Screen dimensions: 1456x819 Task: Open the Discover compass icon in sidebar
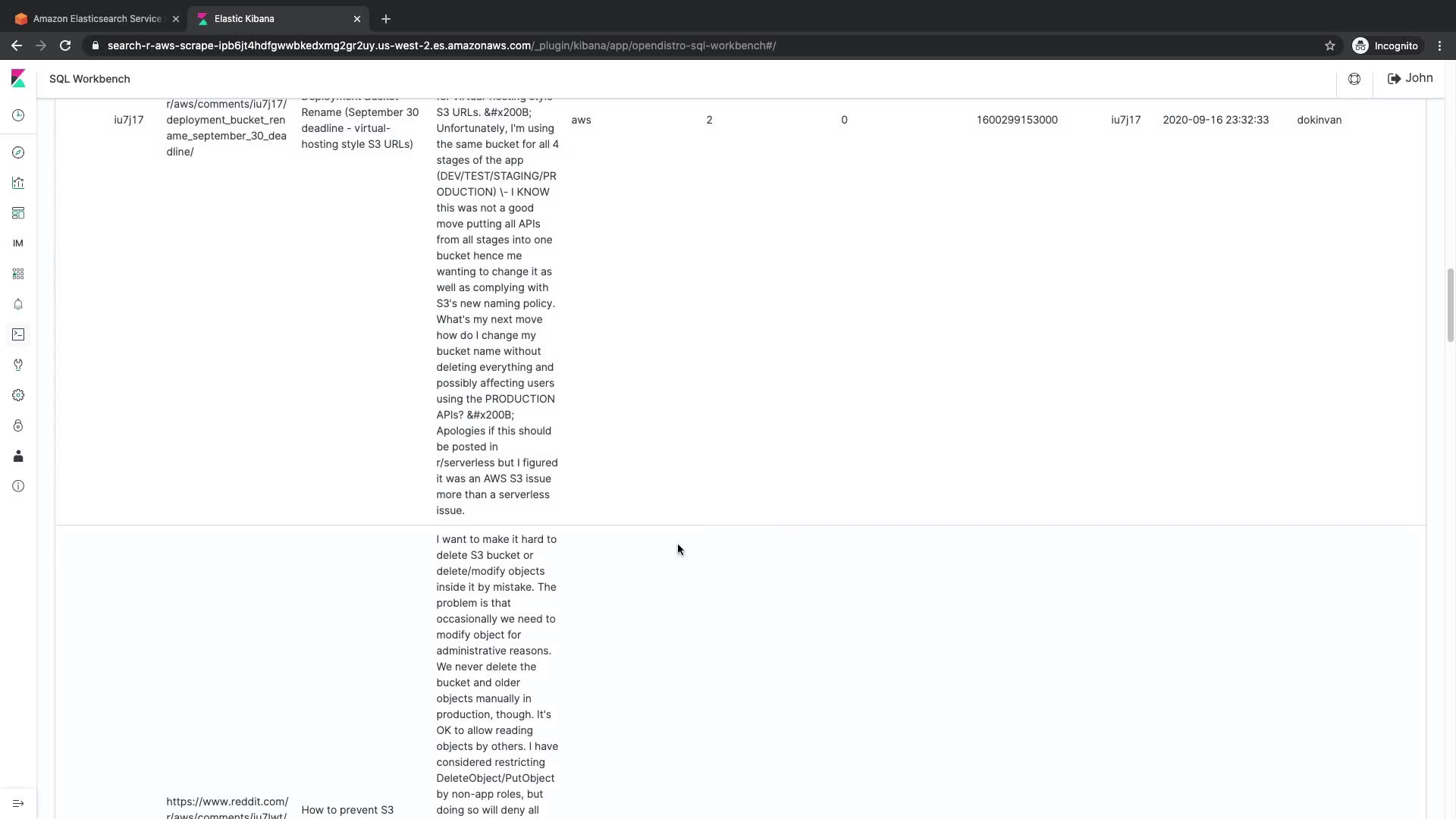pos(18,152)
